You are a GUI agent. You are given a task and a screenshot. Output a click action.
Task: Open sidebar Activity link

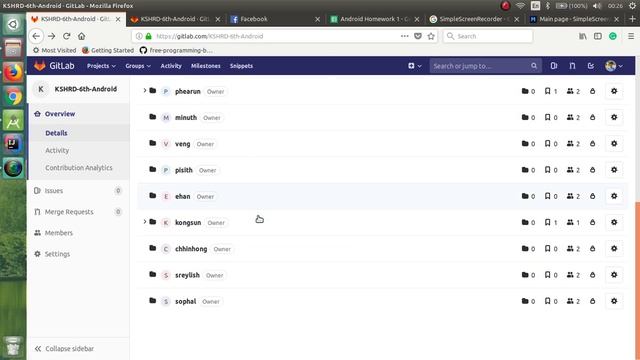click(57, 150)
